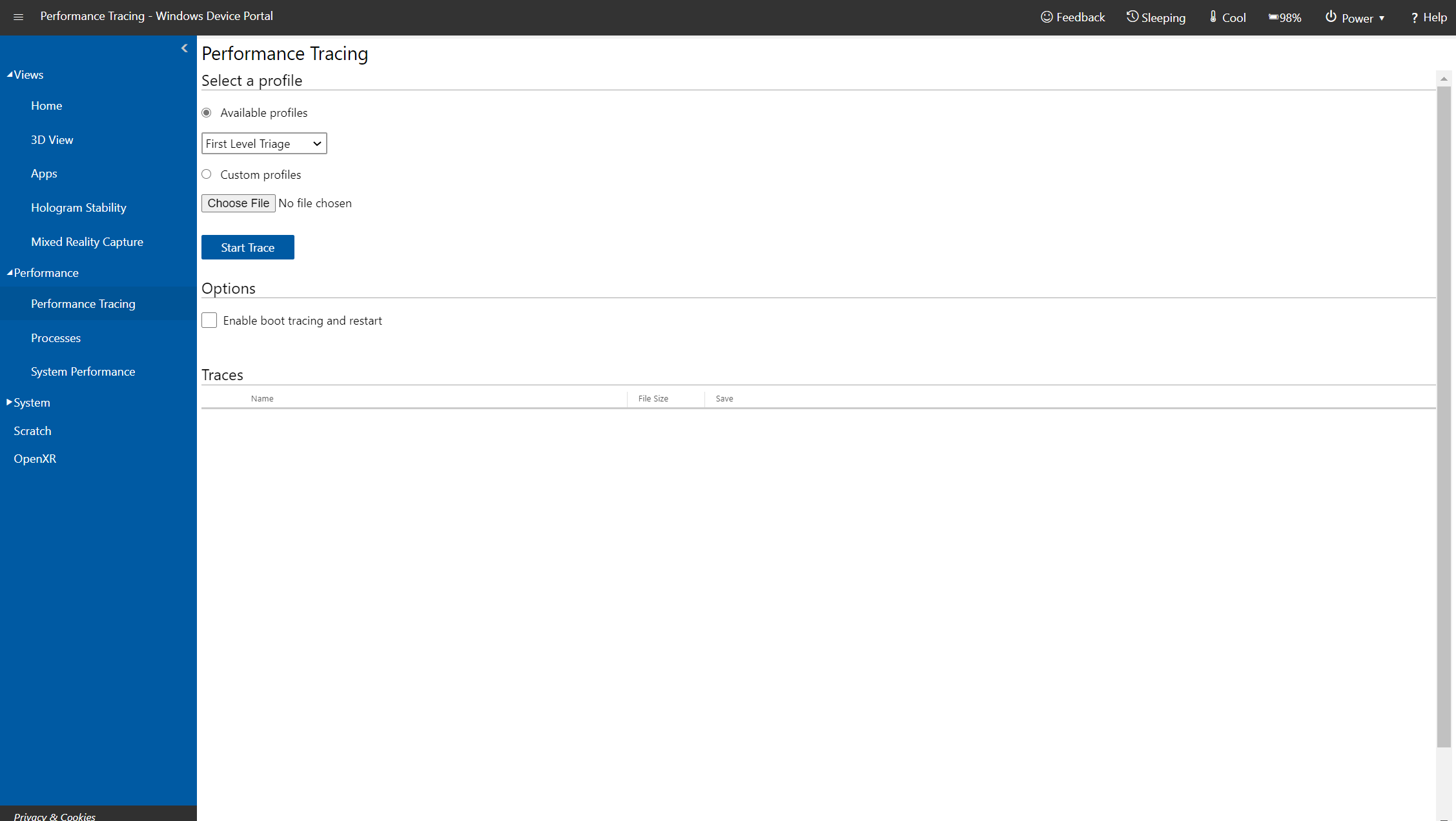Navigate to System Performance section
This screenshot has width=1456, height=821.
click(x=83, y=372)
